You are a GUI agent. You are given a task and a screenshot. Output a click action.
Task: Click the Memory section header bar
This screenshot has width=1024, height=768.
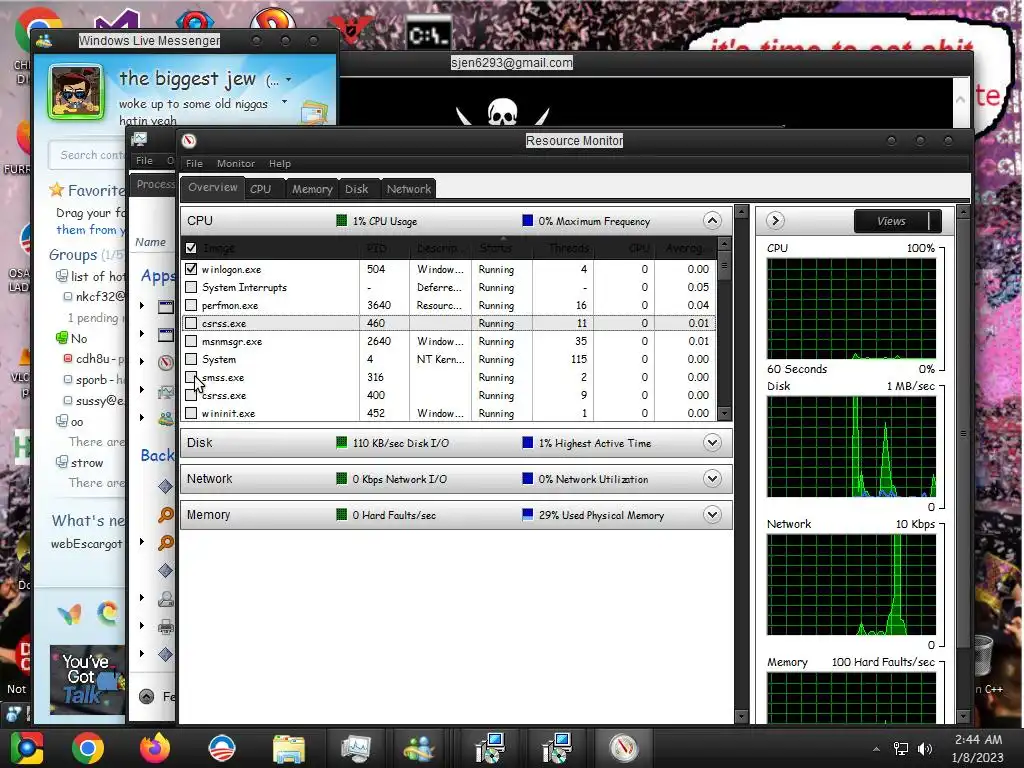[456, 515]
